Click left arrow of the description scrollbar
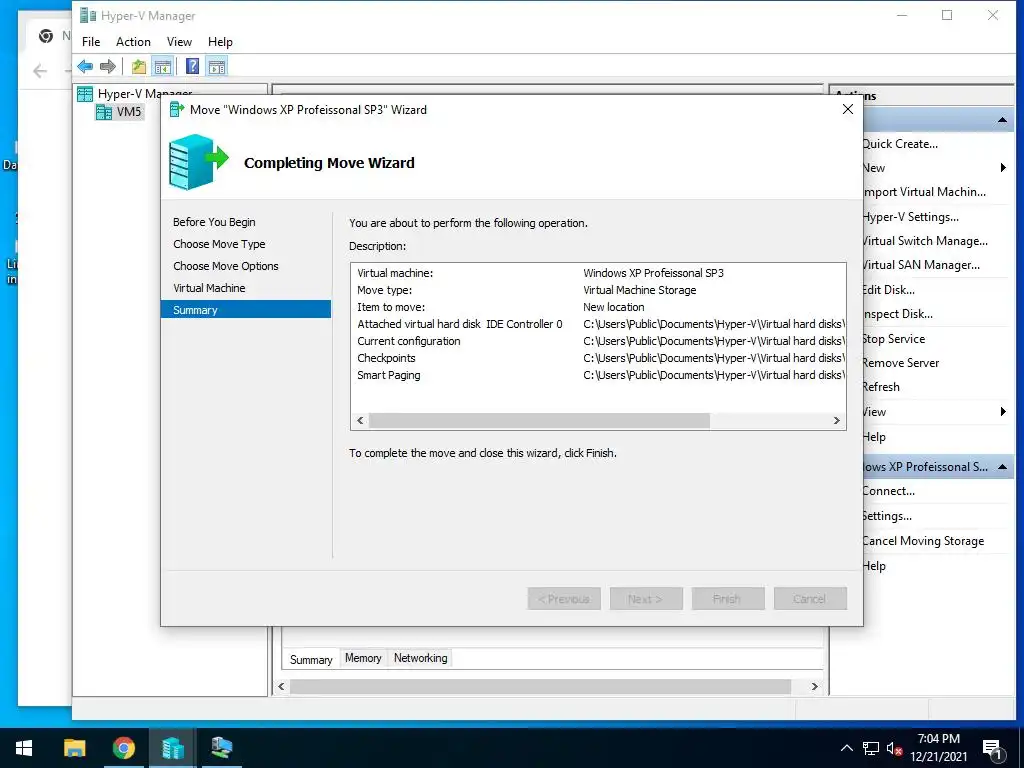Screen dimensions: 1024x768 click(360, 421)
